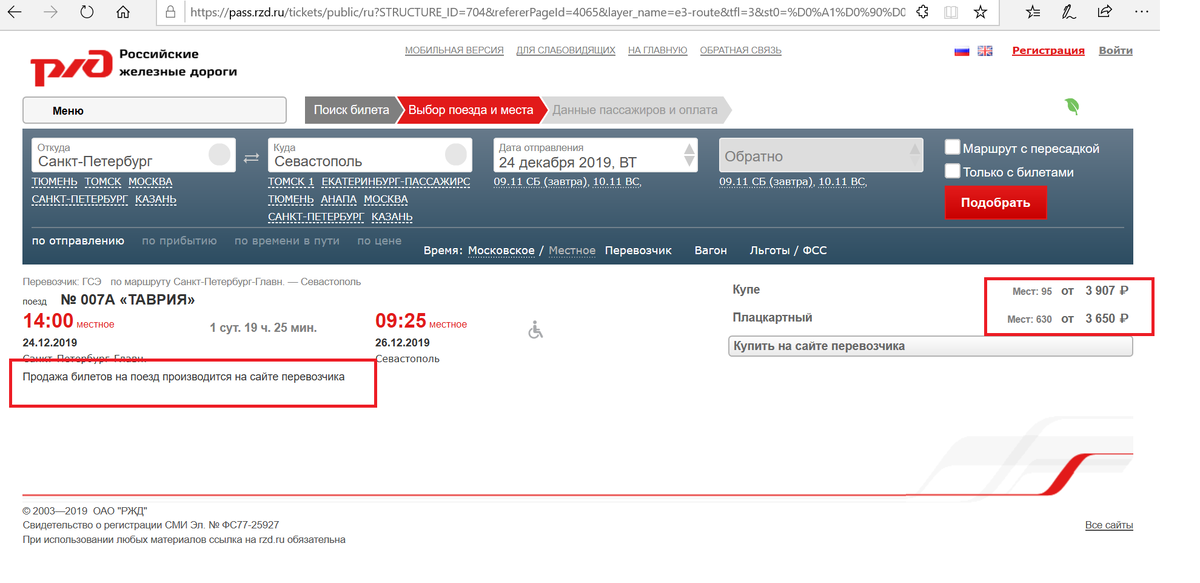This screenshot has width=1200, height=583.
Task: Click the Дата отправления date field
Action: tap(596, 155)
